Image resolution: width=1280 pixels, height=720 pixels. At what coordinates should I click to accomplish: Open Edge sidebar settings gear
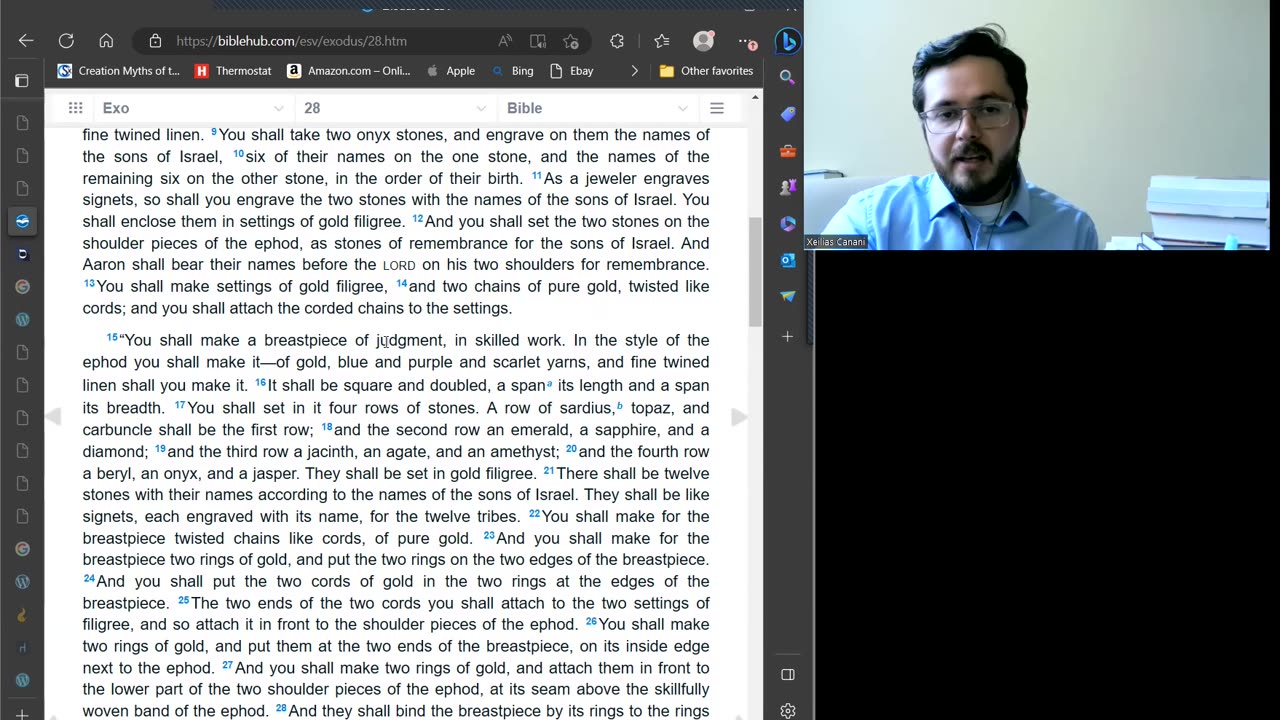(x=788, y=710)
